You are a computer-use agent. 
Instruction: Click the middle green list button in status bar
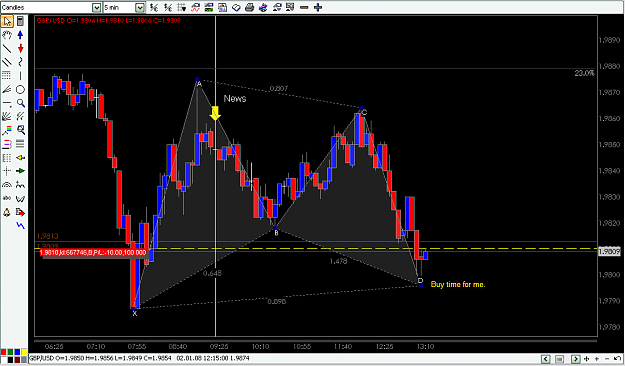[x=560, y=359]
